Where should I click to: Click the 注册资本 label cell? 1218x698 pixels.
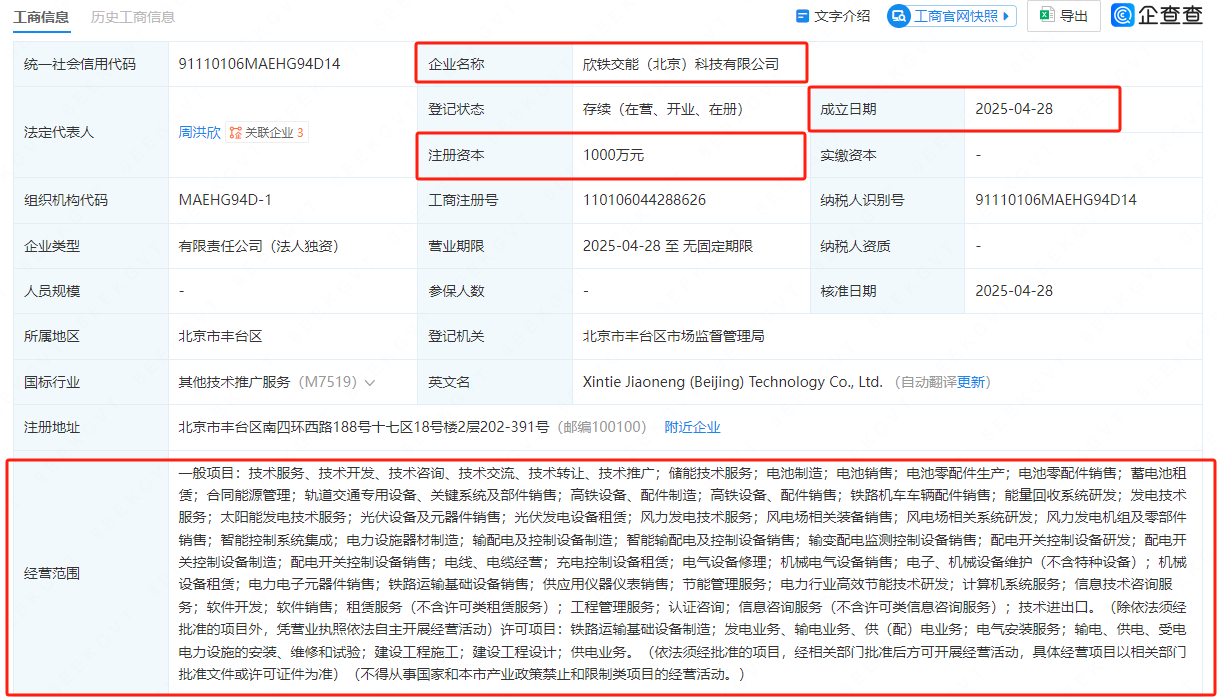pos(495,155)
